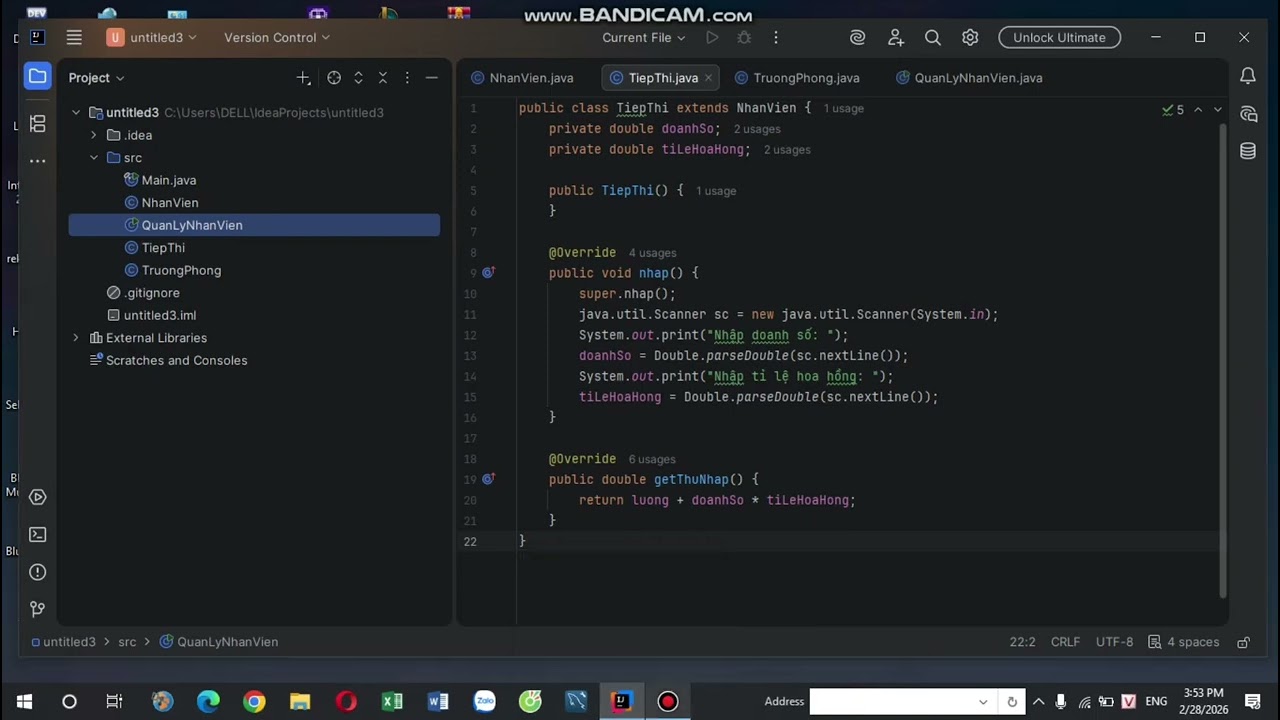Viewport: 1280px width, 720px height.
Task: Switch to NhanVien.java tab
Action: click(522, 77)
